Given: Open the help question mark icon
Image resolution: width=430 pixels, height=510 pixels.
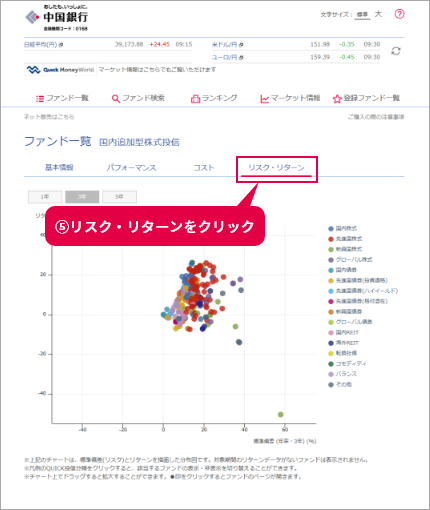Looking at the screenshot, I should click(399, 14).
